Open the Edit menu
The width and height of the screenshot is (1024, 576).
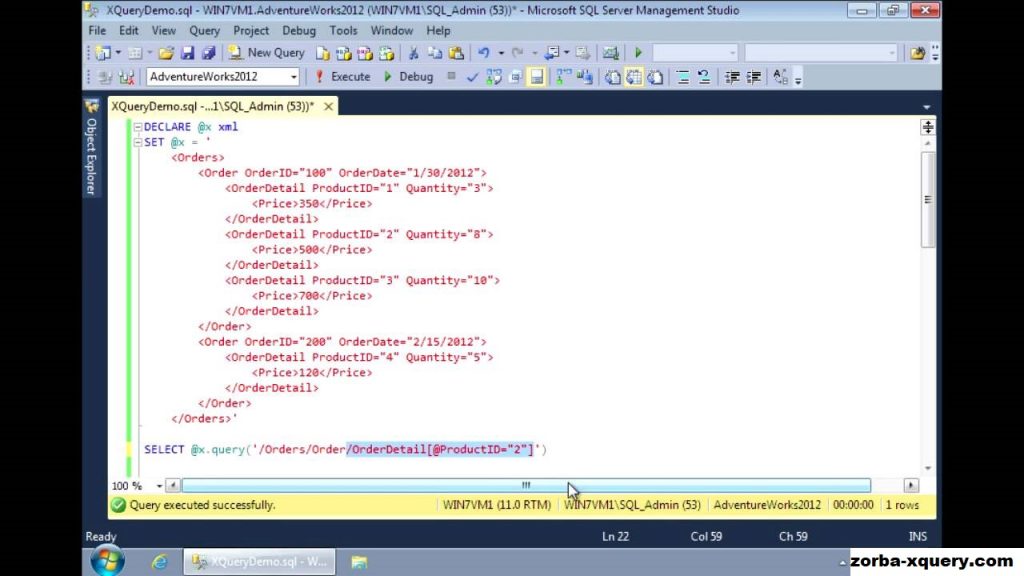click(x=129, y=31)
